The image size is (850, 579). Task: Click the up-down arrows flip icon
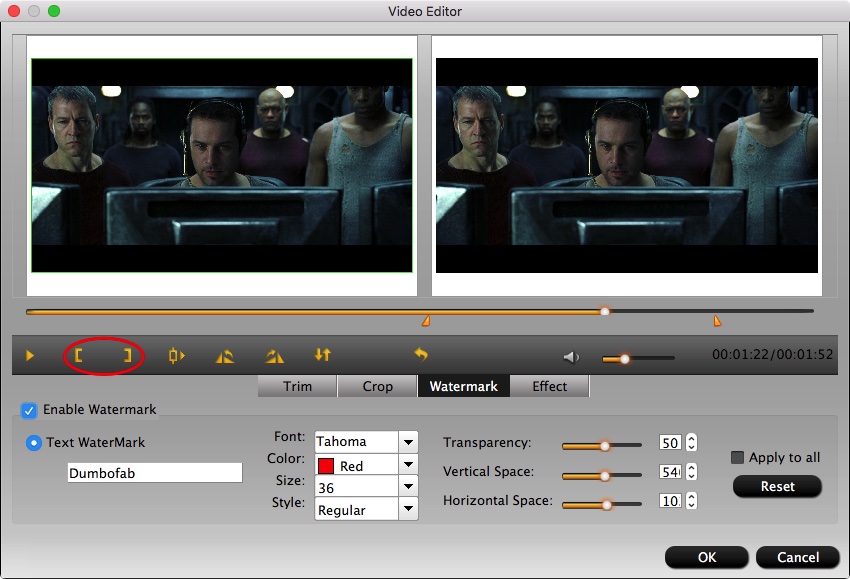point(323,355)
